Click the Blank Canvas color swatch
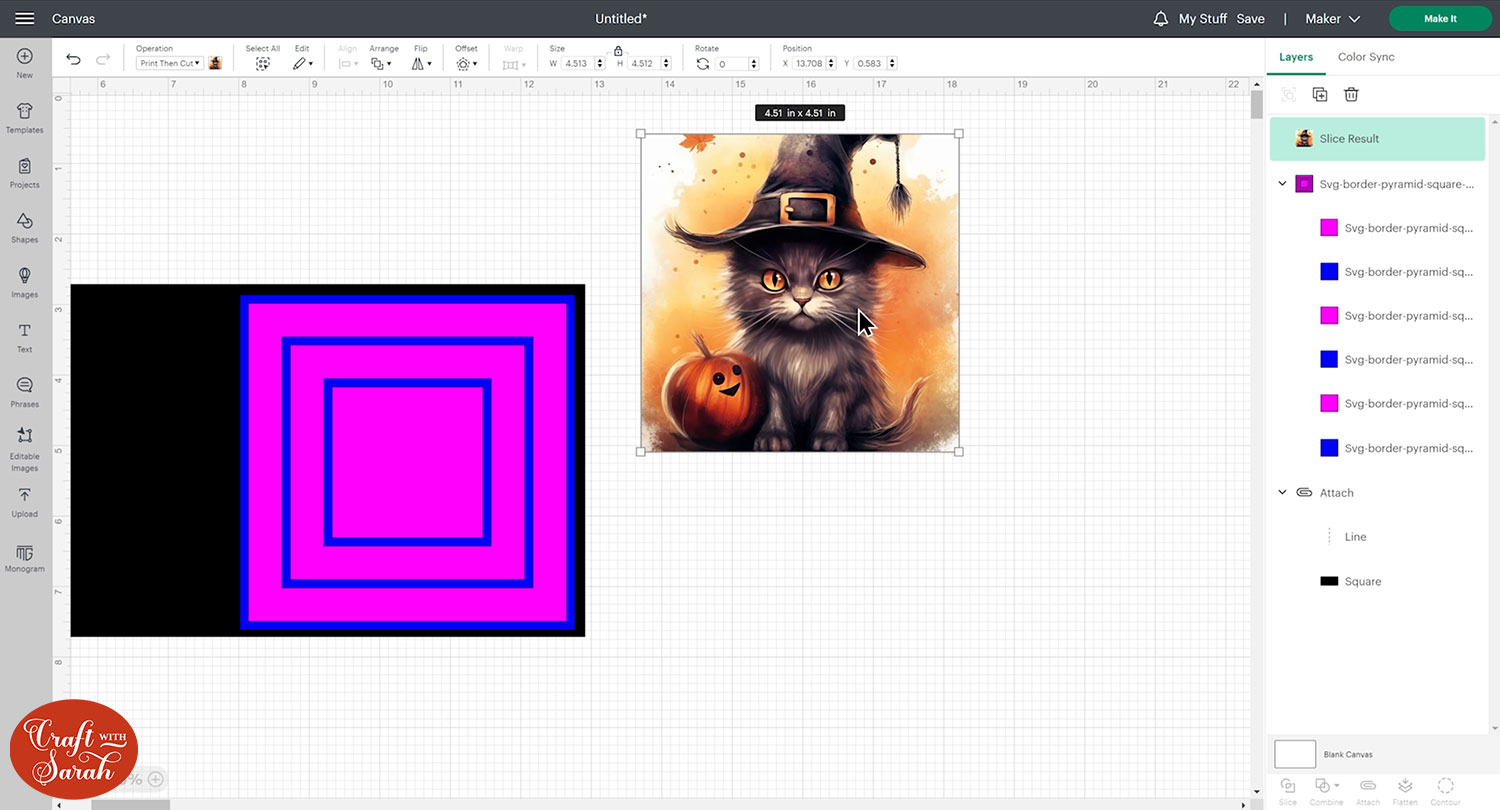Image resolution: width=1500 pixels, height=810 pixels. coord(1295,754)
